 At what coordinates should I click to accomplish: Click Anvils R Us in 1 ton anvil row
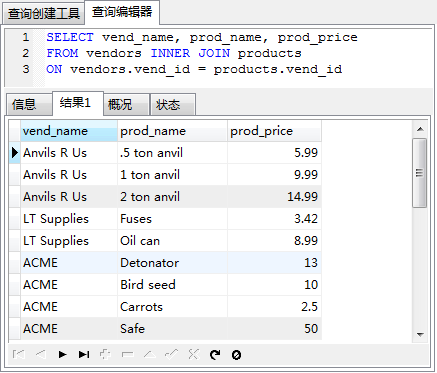(x=69, y=175)
